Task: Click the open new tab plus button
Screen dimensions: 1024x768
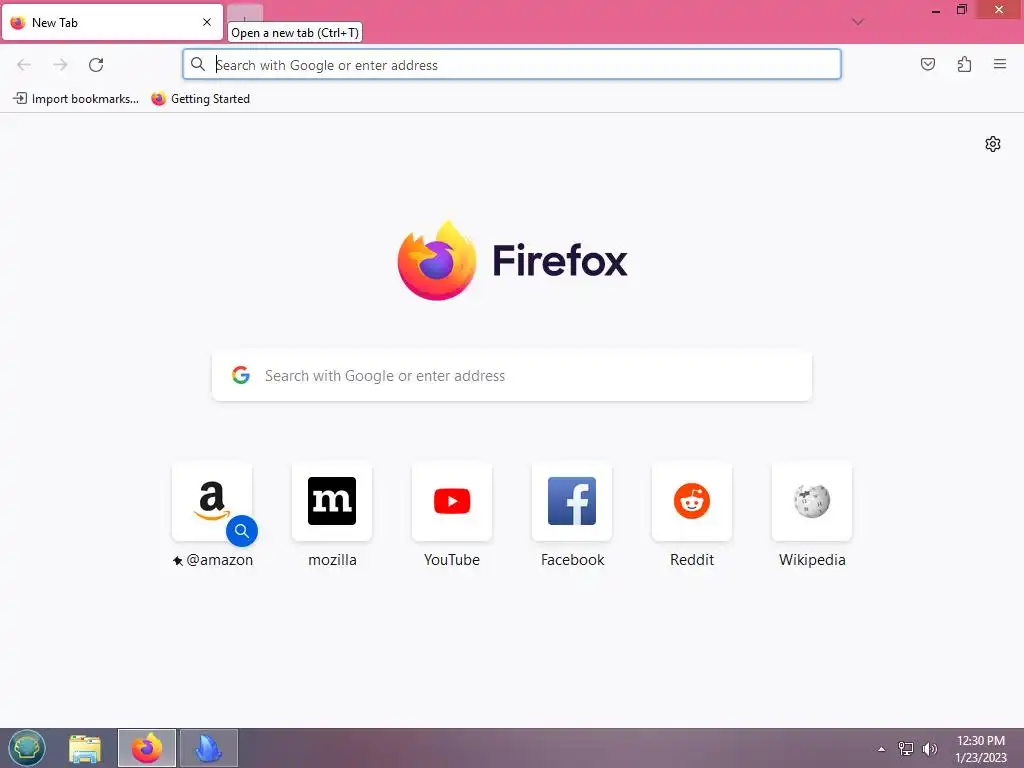Action: point(245,14)
